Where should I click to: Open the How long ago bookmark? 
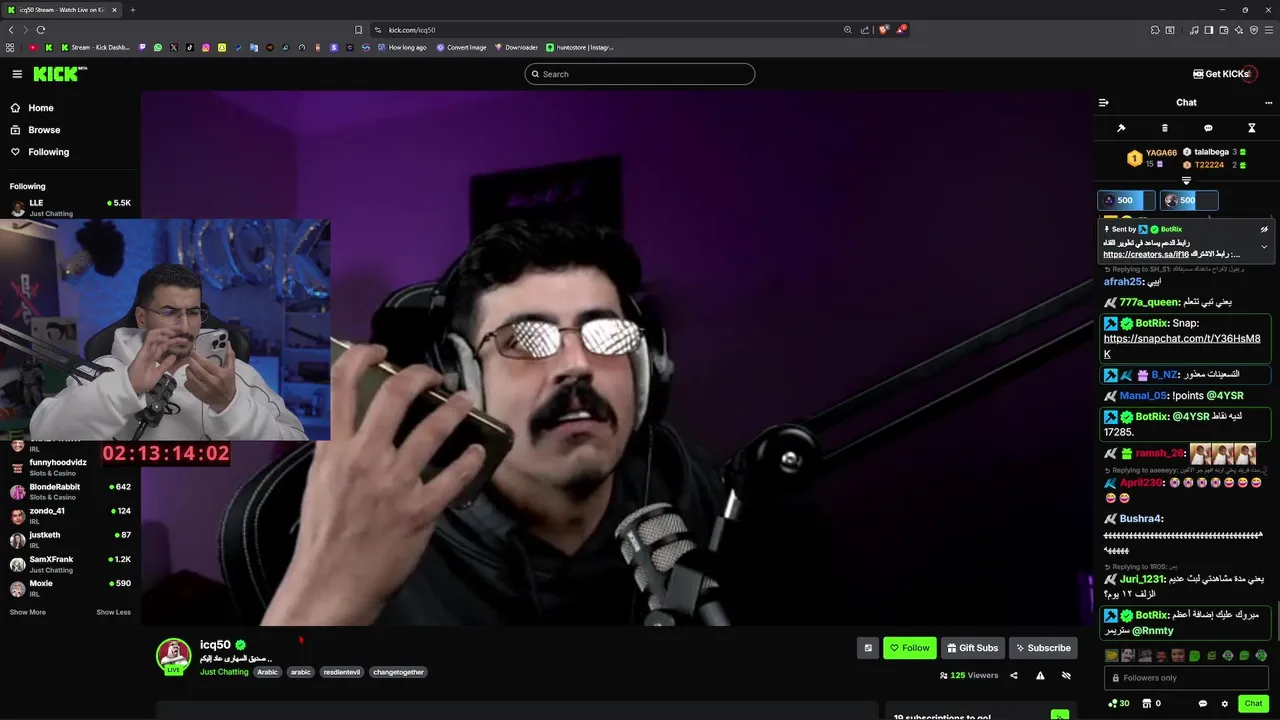[401, 47]
